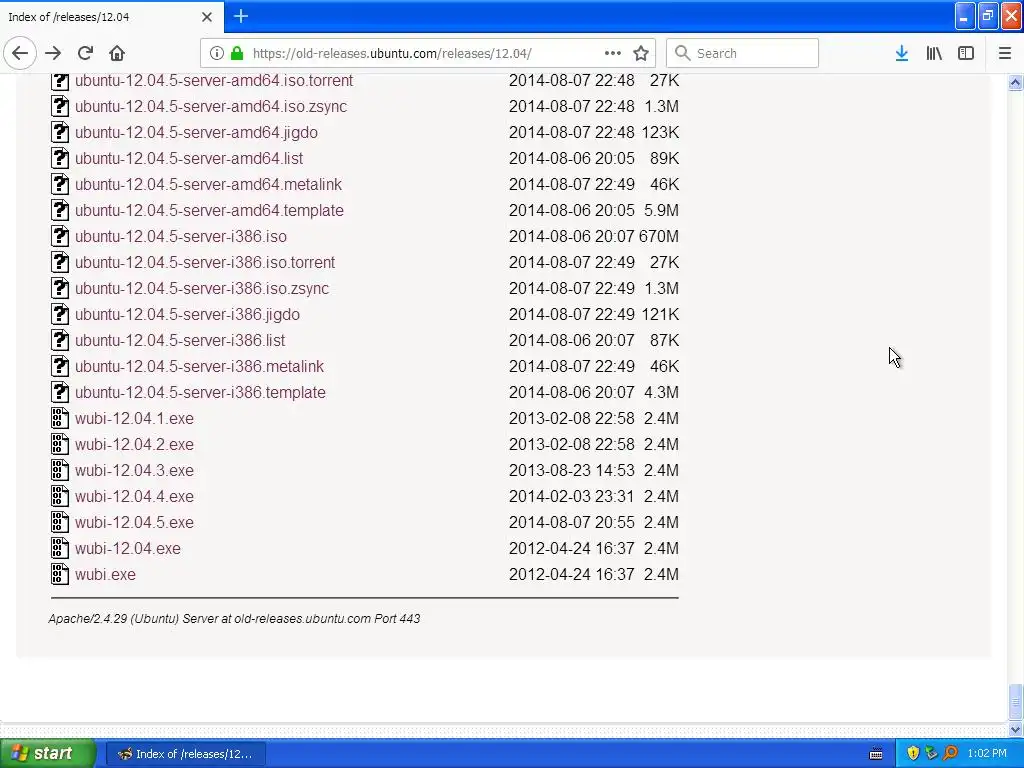The height and width of the screenshot is (768, 1024).
Task: Select Index of /releases taskbar button
Action: click(185, 754)
